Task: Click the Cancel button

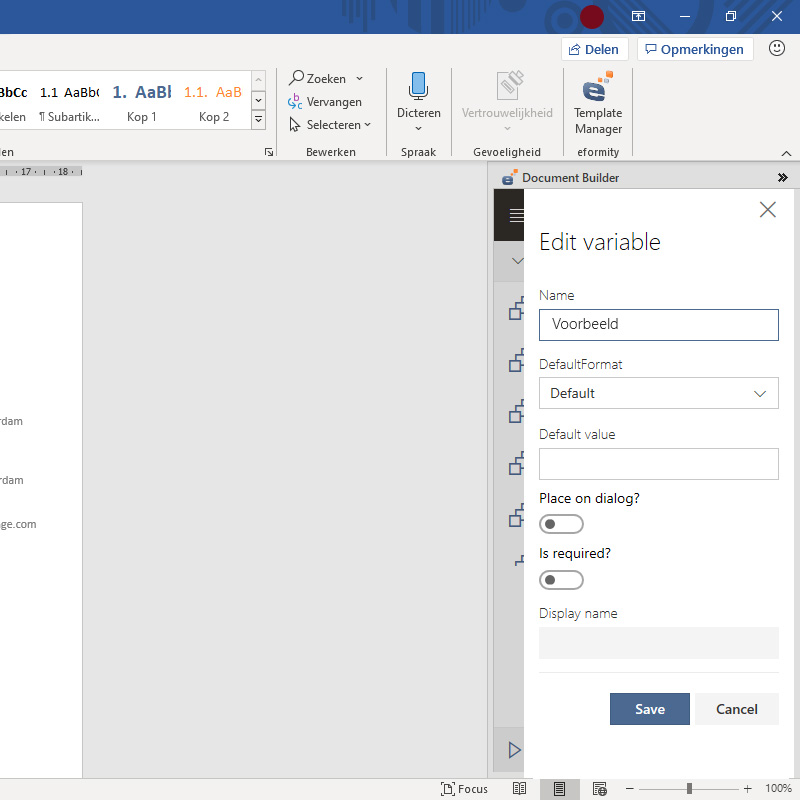Action: point(736,709)
